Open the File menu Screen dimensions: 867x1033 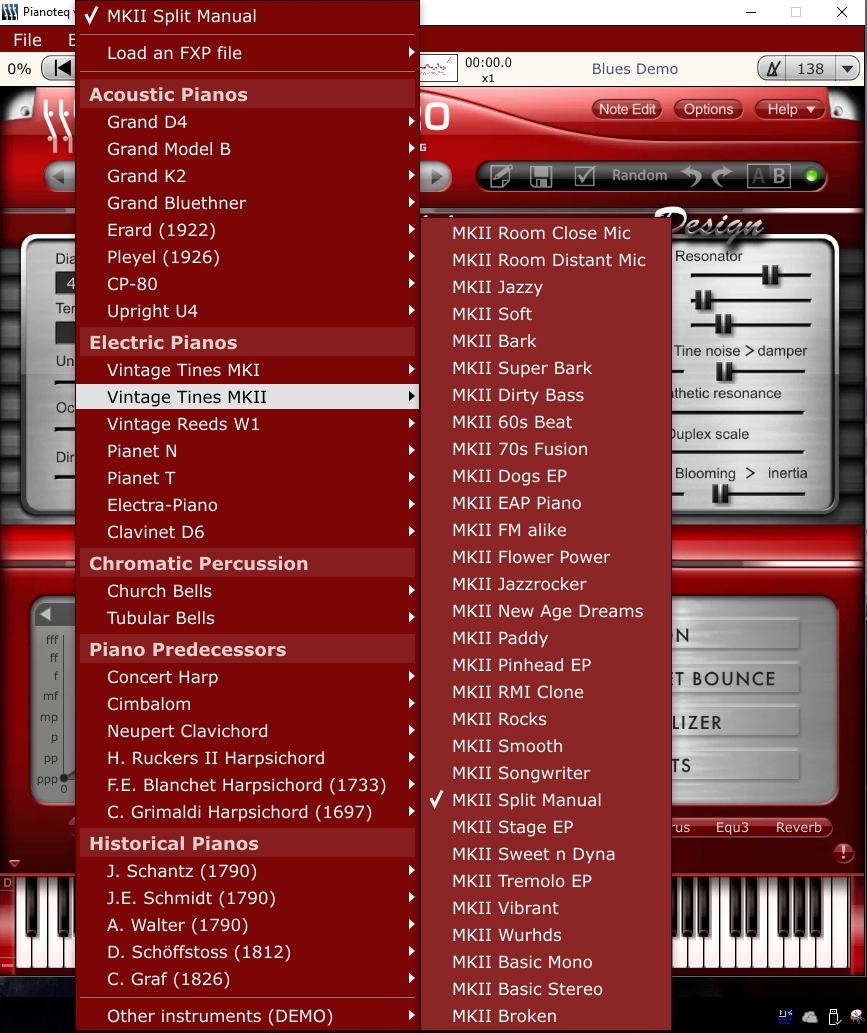tap(28, 40)
